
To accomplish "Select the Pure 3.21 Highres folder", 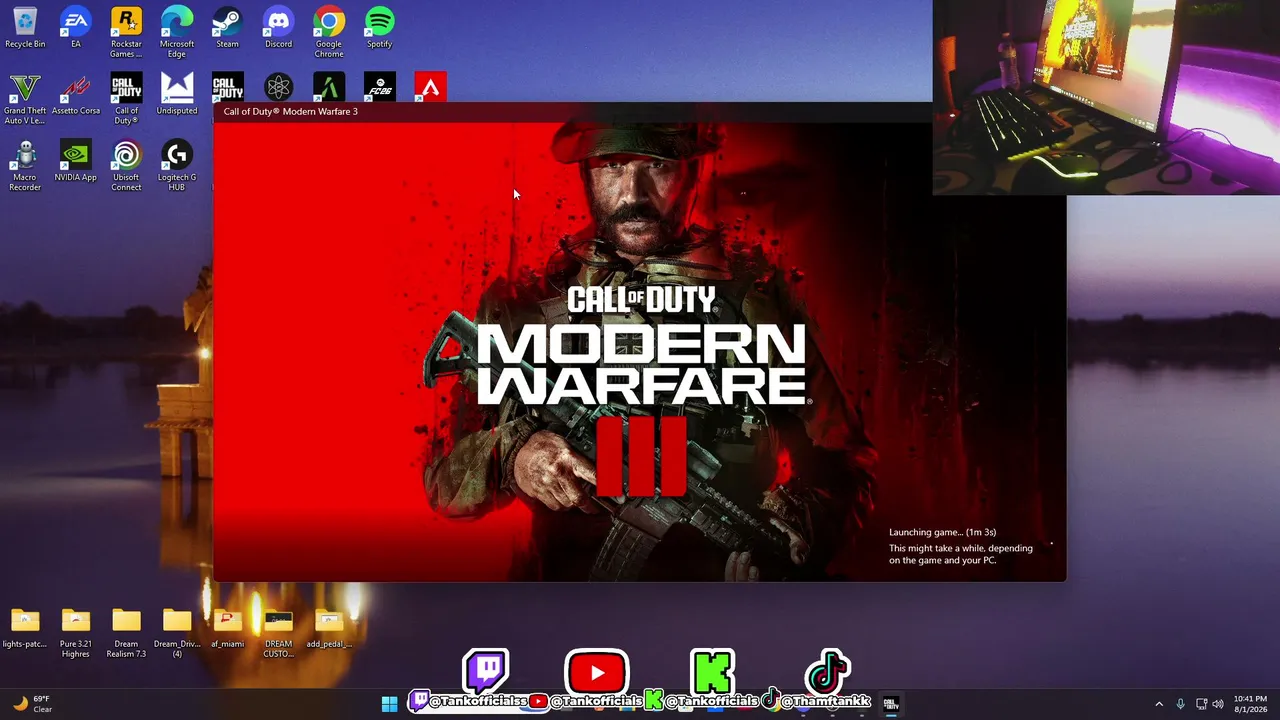I will tap(76, 632).
